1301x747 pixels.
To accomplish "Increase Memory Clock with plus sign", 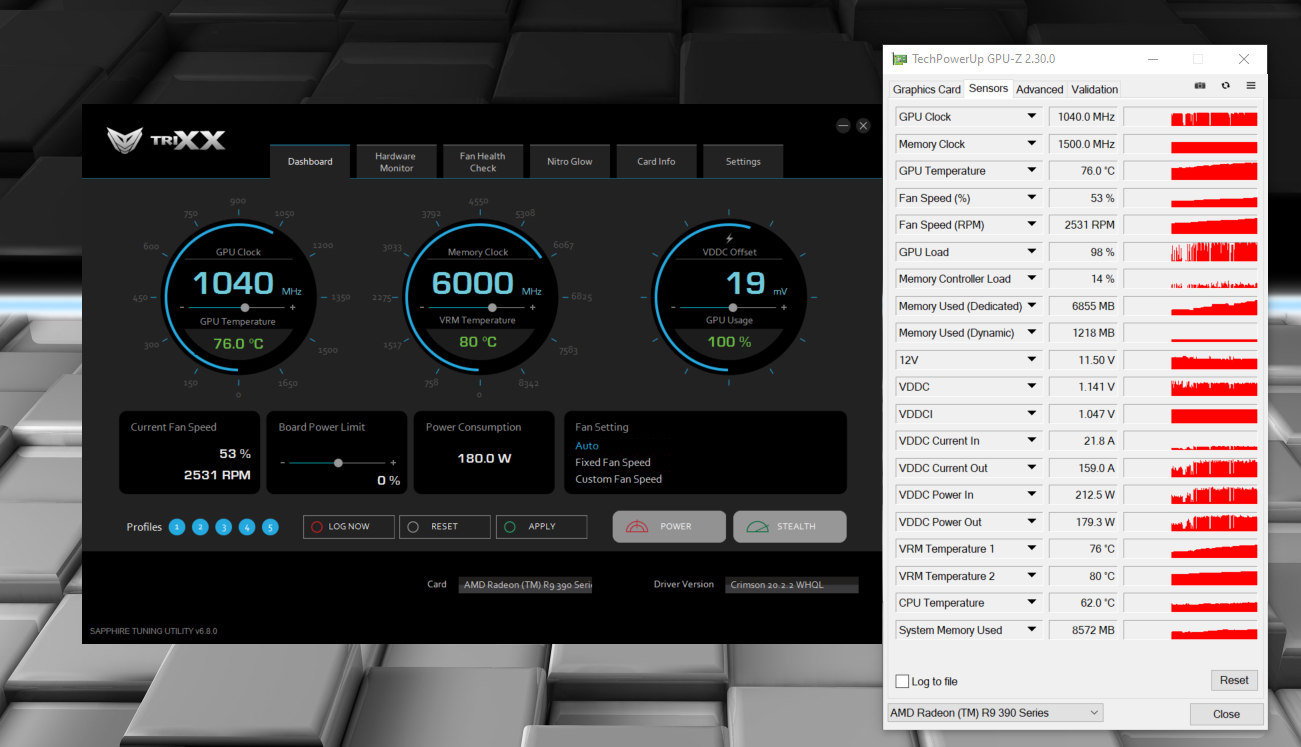I will [x=533, y=307].
